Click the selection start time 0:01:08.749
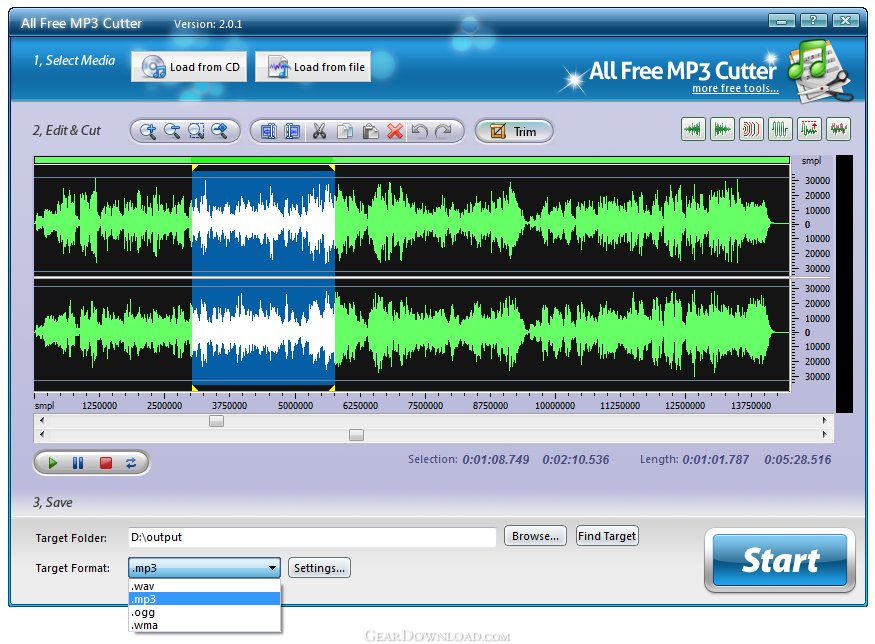Viewport: 875px width, 644px height. click(x=496, y=460)
